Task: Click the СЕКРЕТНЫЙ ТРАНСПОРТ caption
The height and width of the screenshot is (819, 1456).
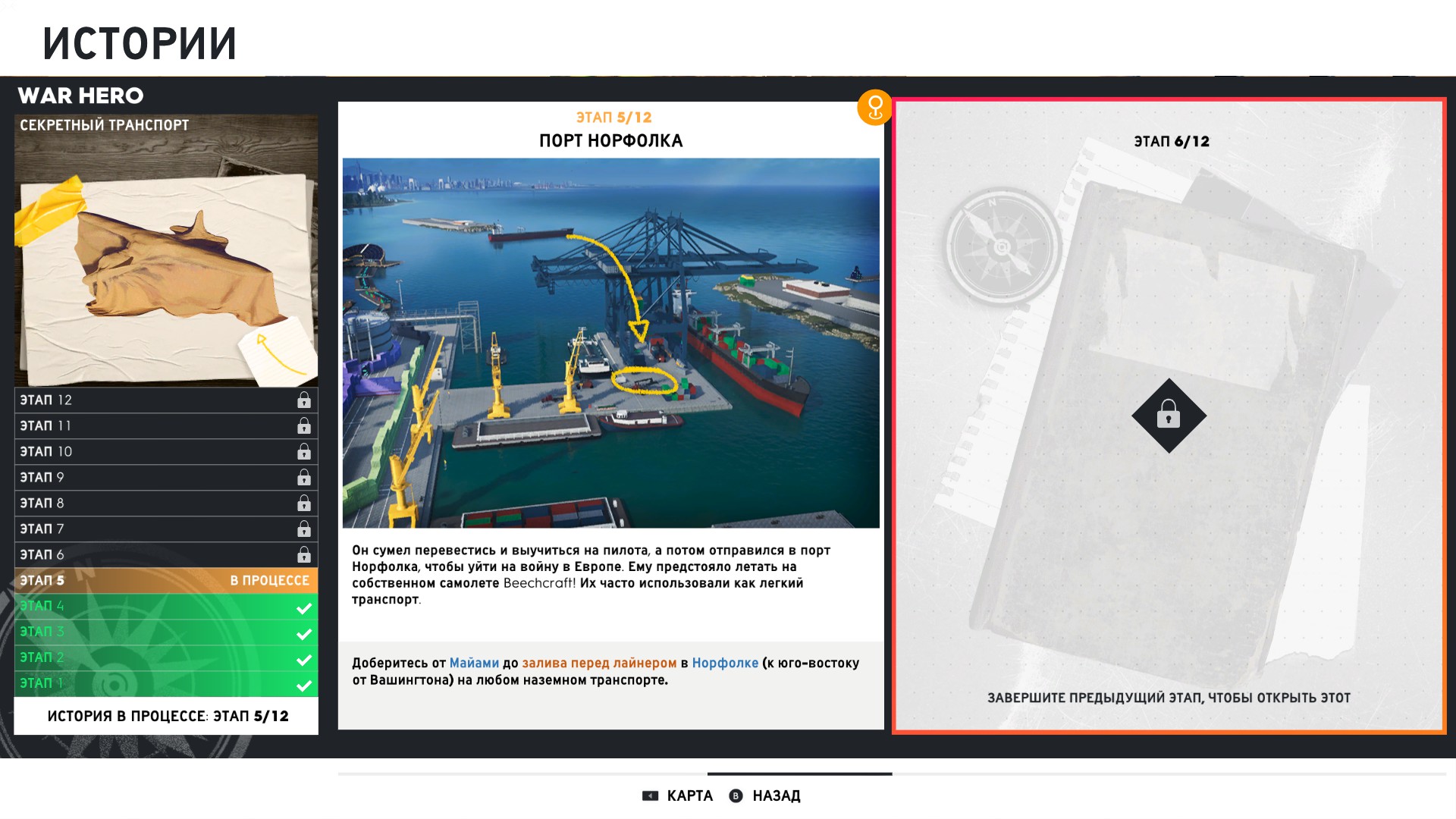Action: click(105, 125)
